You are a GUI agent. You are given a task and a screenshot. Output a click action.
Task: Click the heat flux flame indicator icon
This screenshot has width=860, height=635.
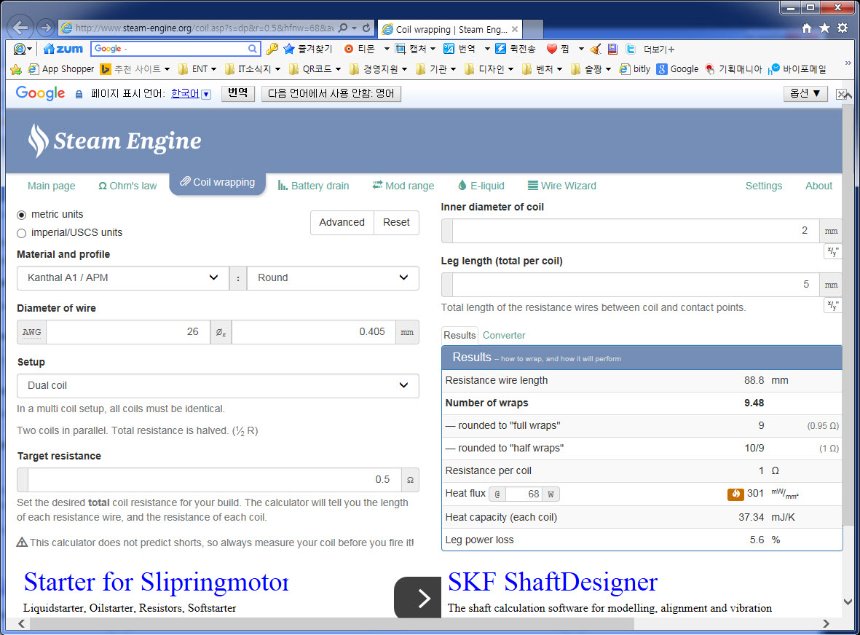735,494
